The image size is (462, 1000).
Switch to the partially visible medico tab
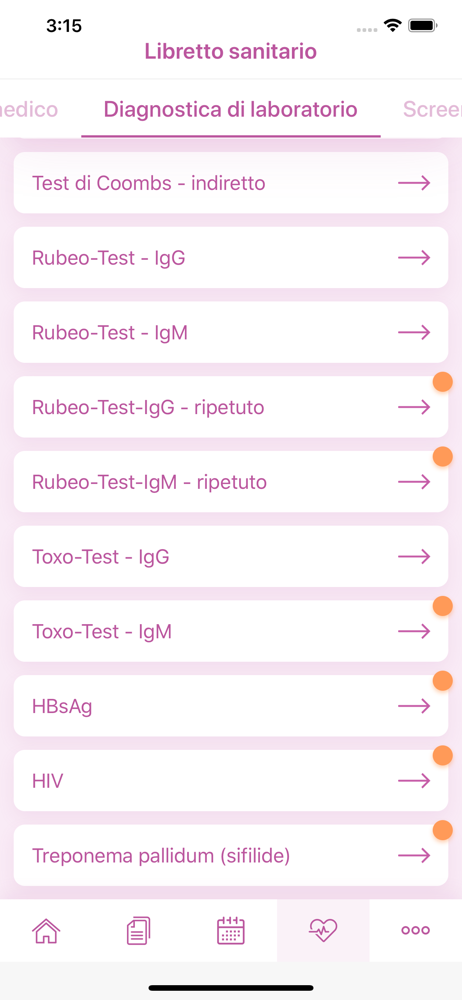click(x=29, y=110)
